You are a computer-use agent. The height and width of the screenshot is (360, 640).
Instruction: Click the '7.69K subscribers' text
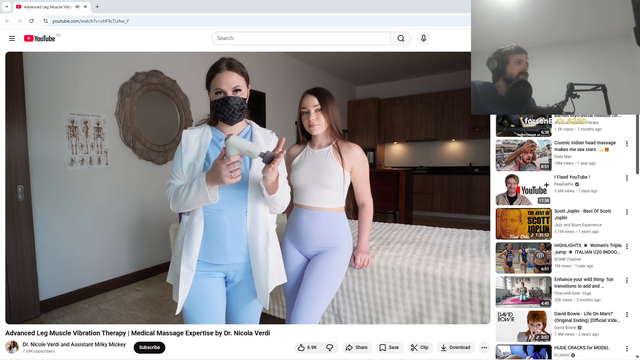tap(38, 351)
